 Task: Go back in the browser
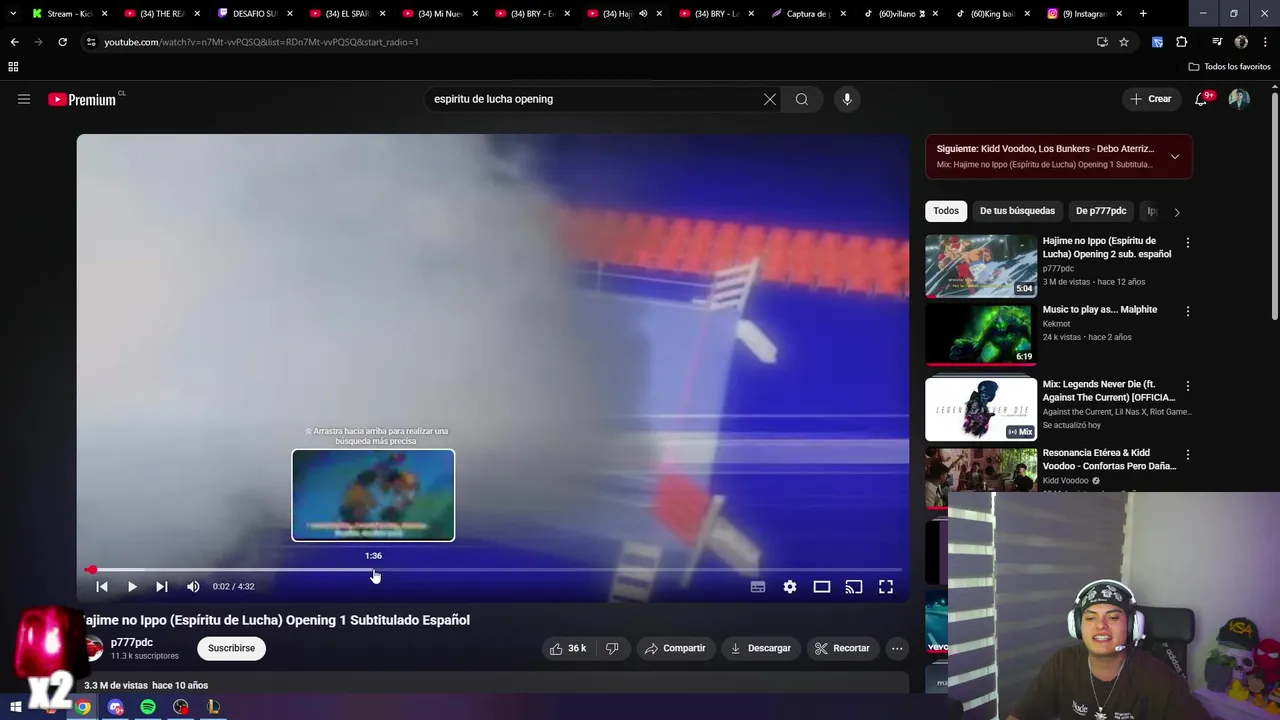14,42
